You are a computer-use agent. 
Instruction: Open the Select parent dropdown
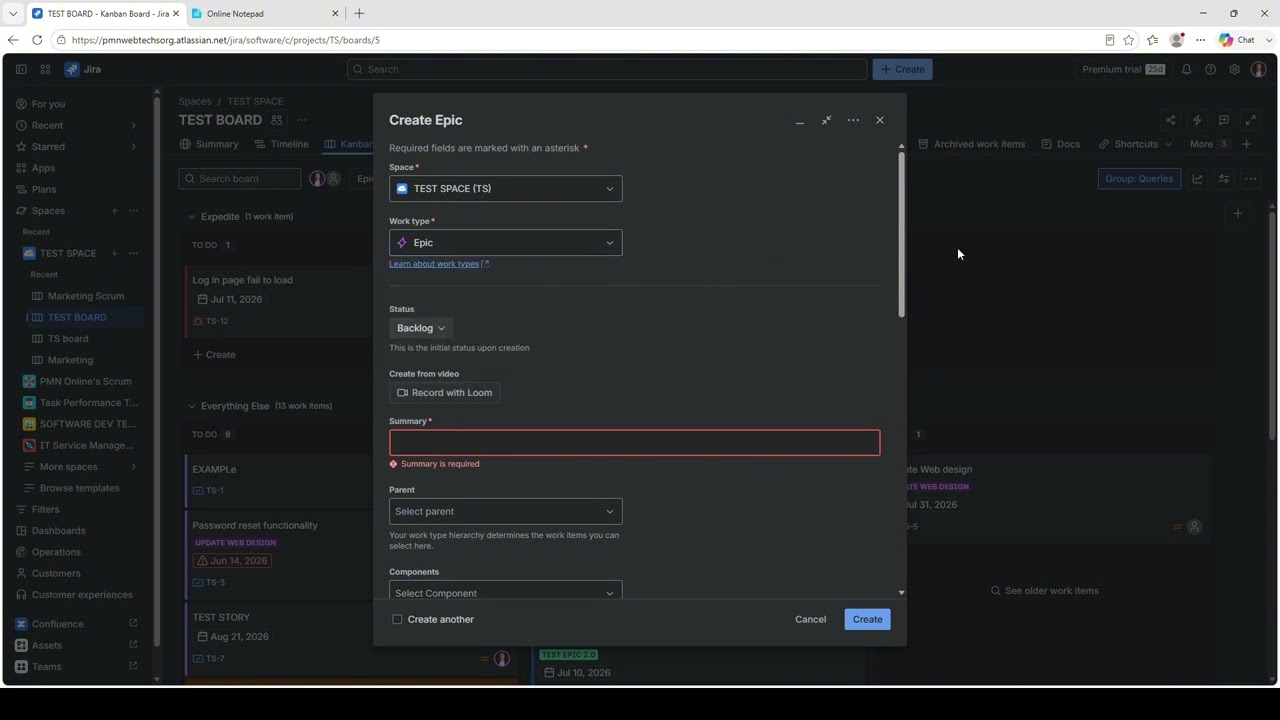click(x=505, y=511)
